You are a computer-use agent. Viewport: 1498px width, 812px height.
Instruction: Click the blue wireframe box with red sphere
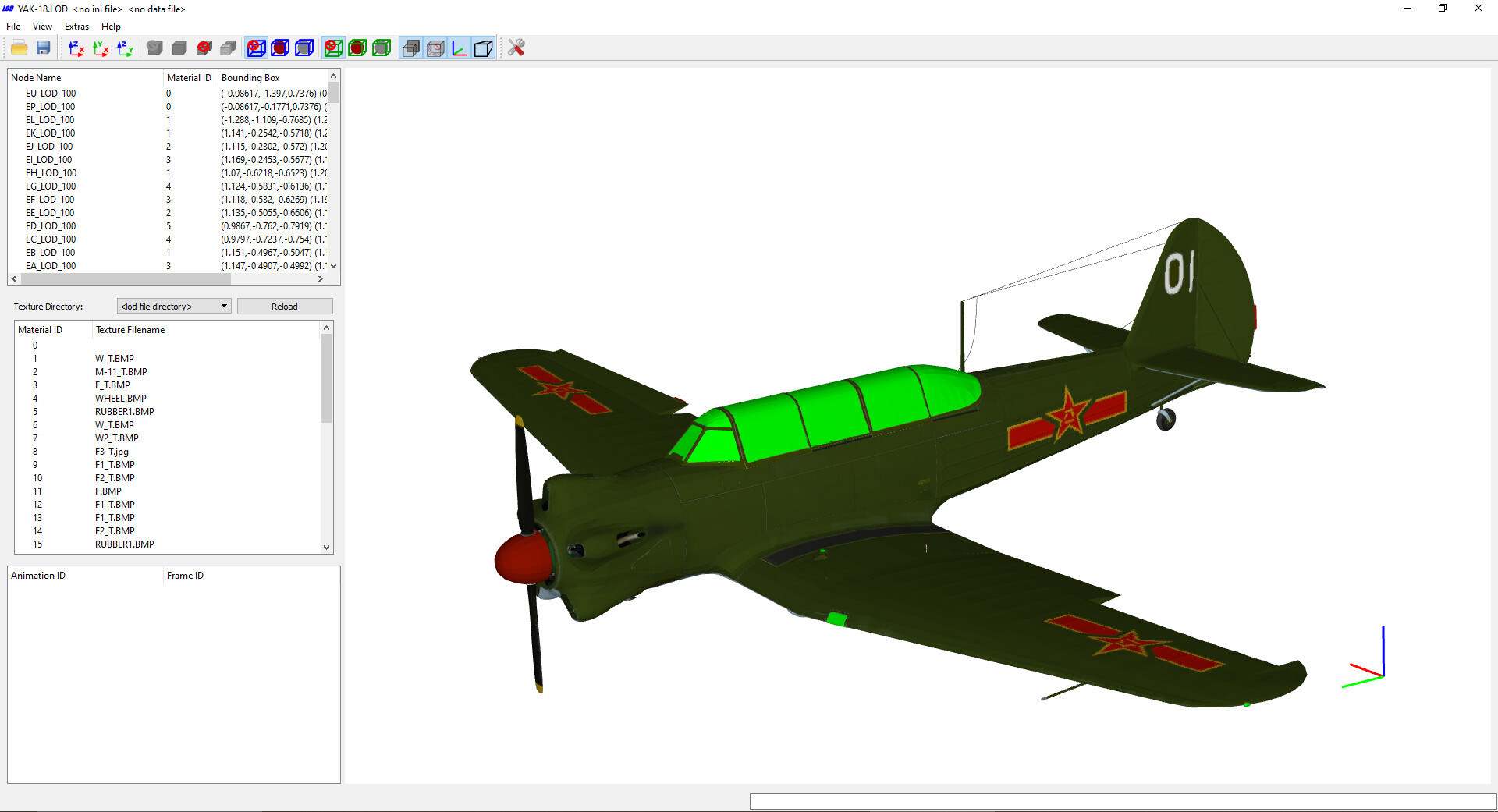280,48
